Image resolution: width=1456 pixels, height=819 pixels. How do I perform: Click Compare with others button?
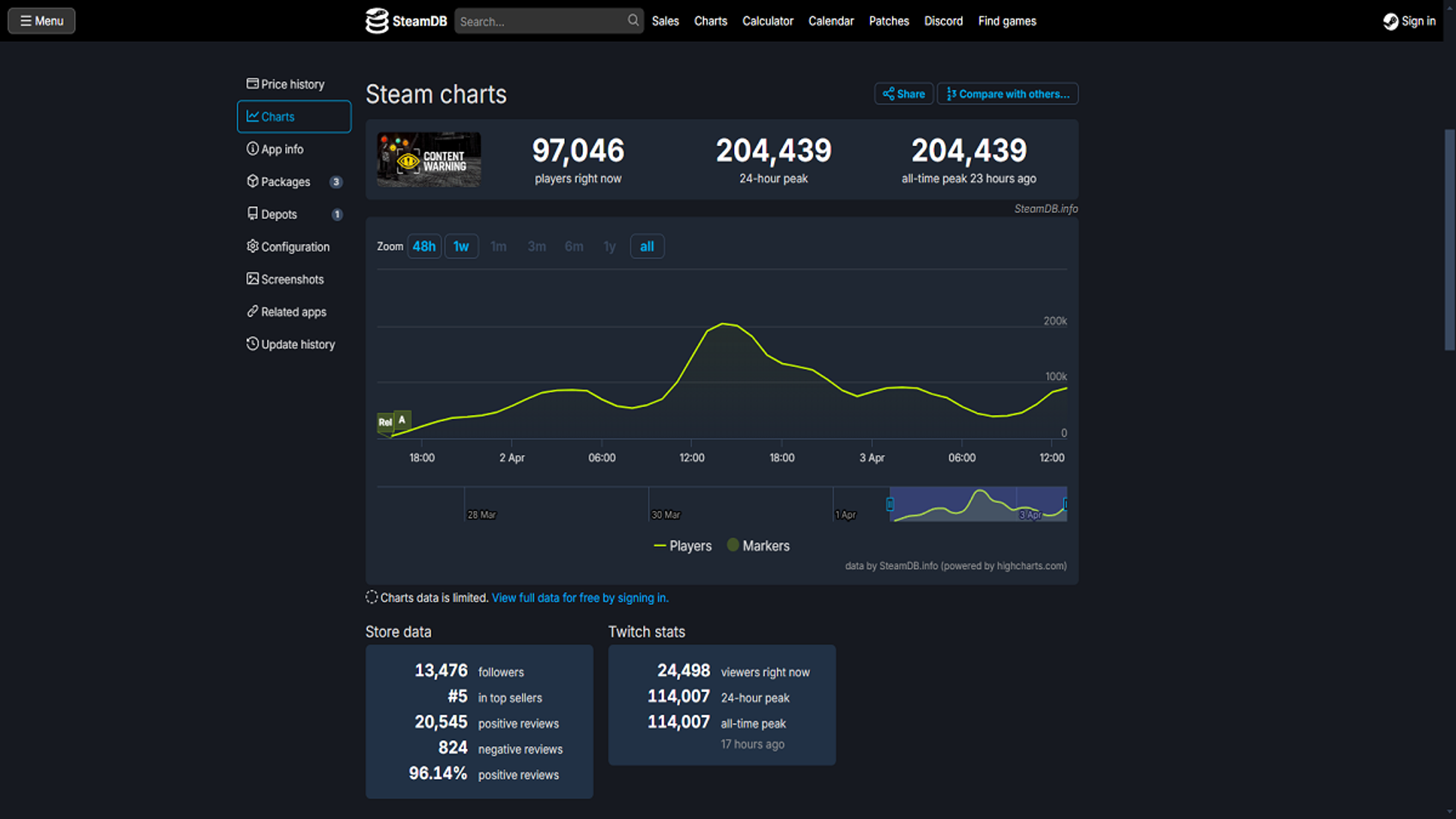(x=1008, y=93)
